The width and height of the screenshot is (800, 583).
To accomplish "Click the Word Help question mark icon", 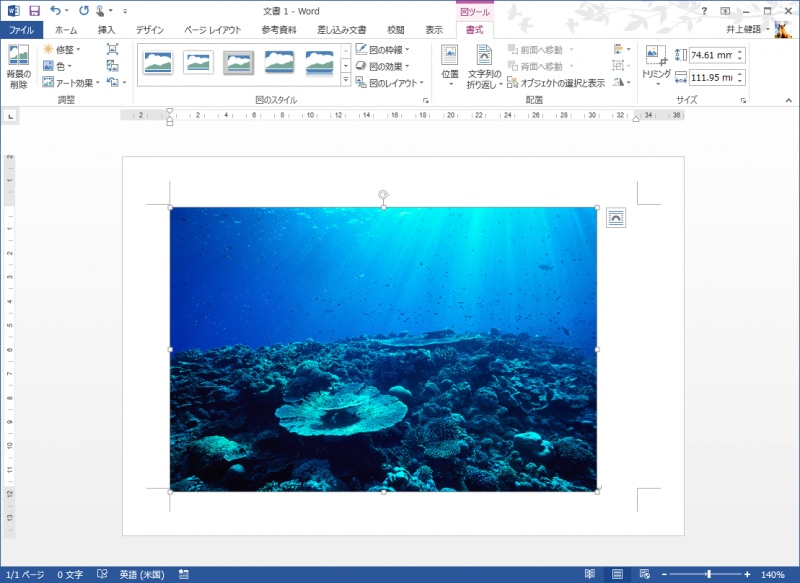I will coord(704,10).
